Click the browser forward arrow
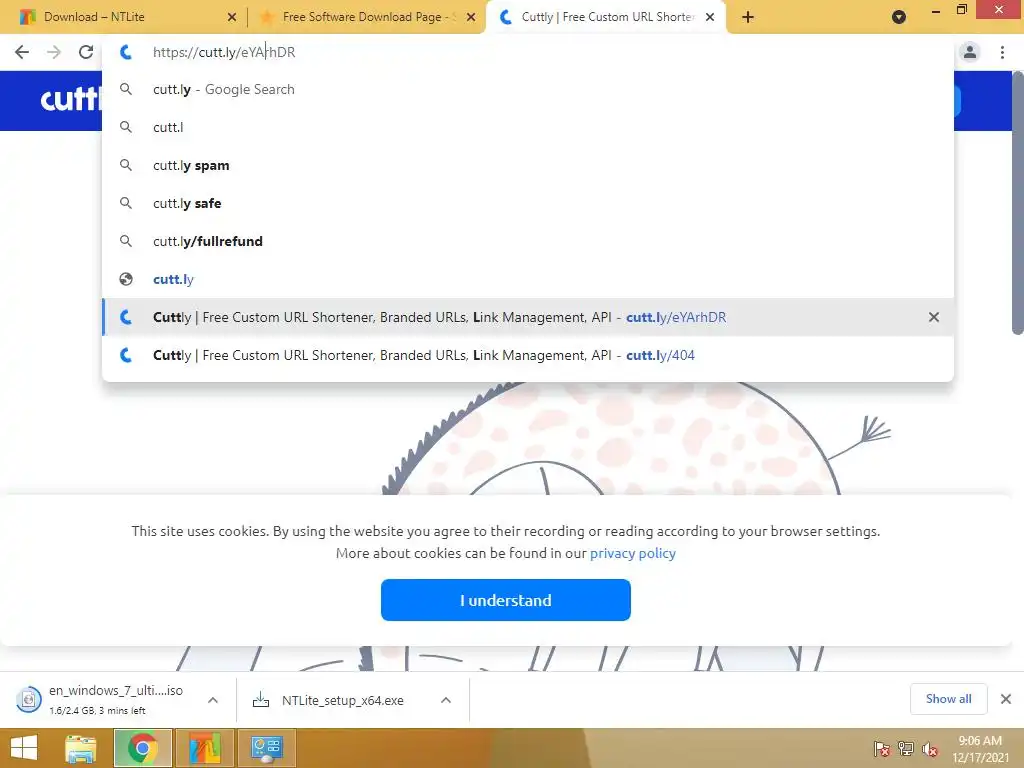 pos(54,52)
